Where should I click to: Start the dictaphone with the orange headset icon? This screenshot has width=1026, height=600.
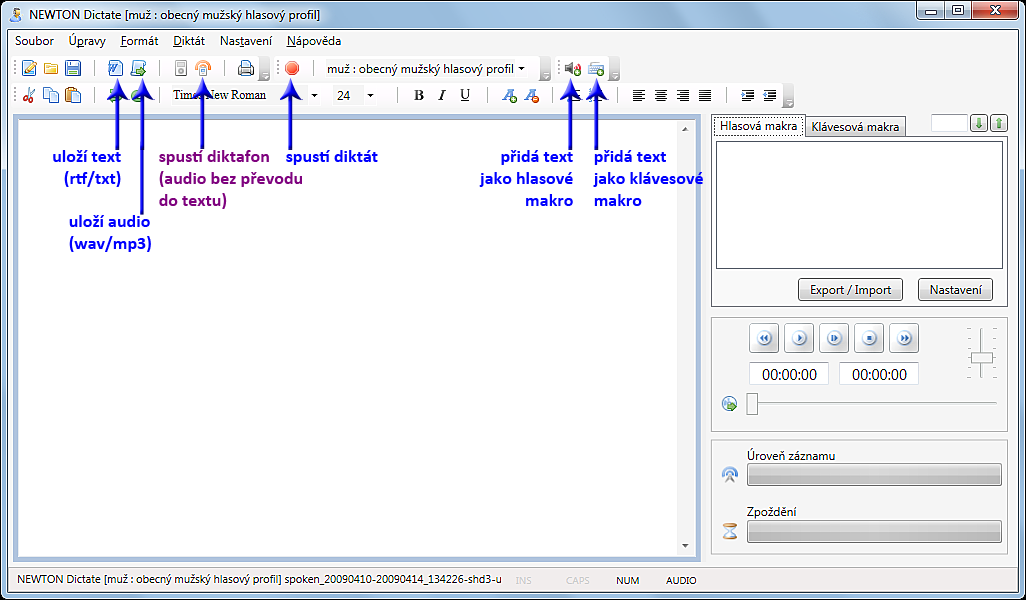tap(203, 68)
